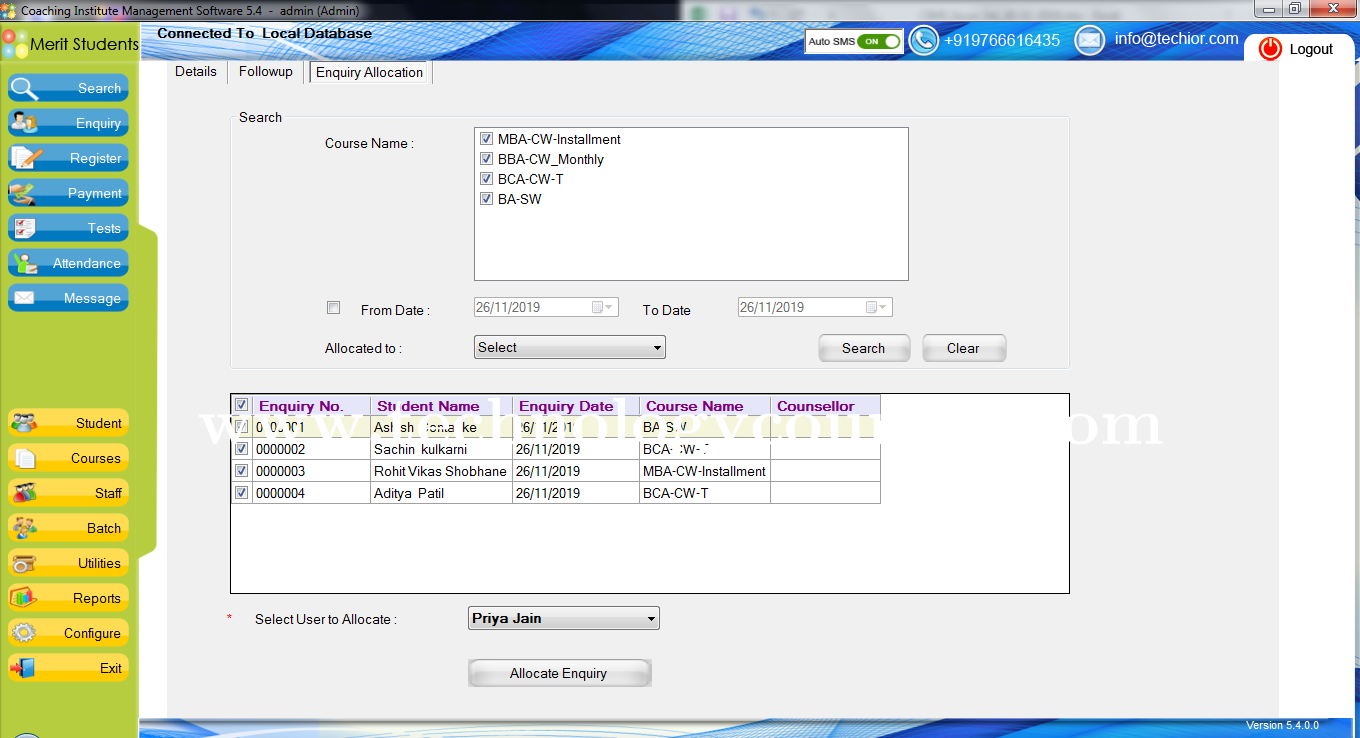Click the Enquiry people icon in sidebar

(24, 123)
